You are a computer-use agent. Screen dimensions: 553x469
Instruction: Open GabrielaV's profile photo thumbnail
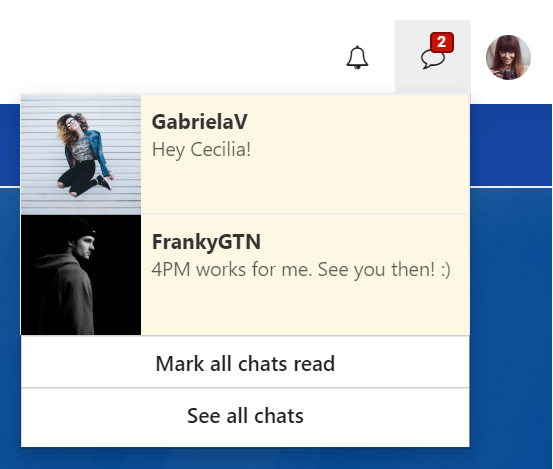81,155
